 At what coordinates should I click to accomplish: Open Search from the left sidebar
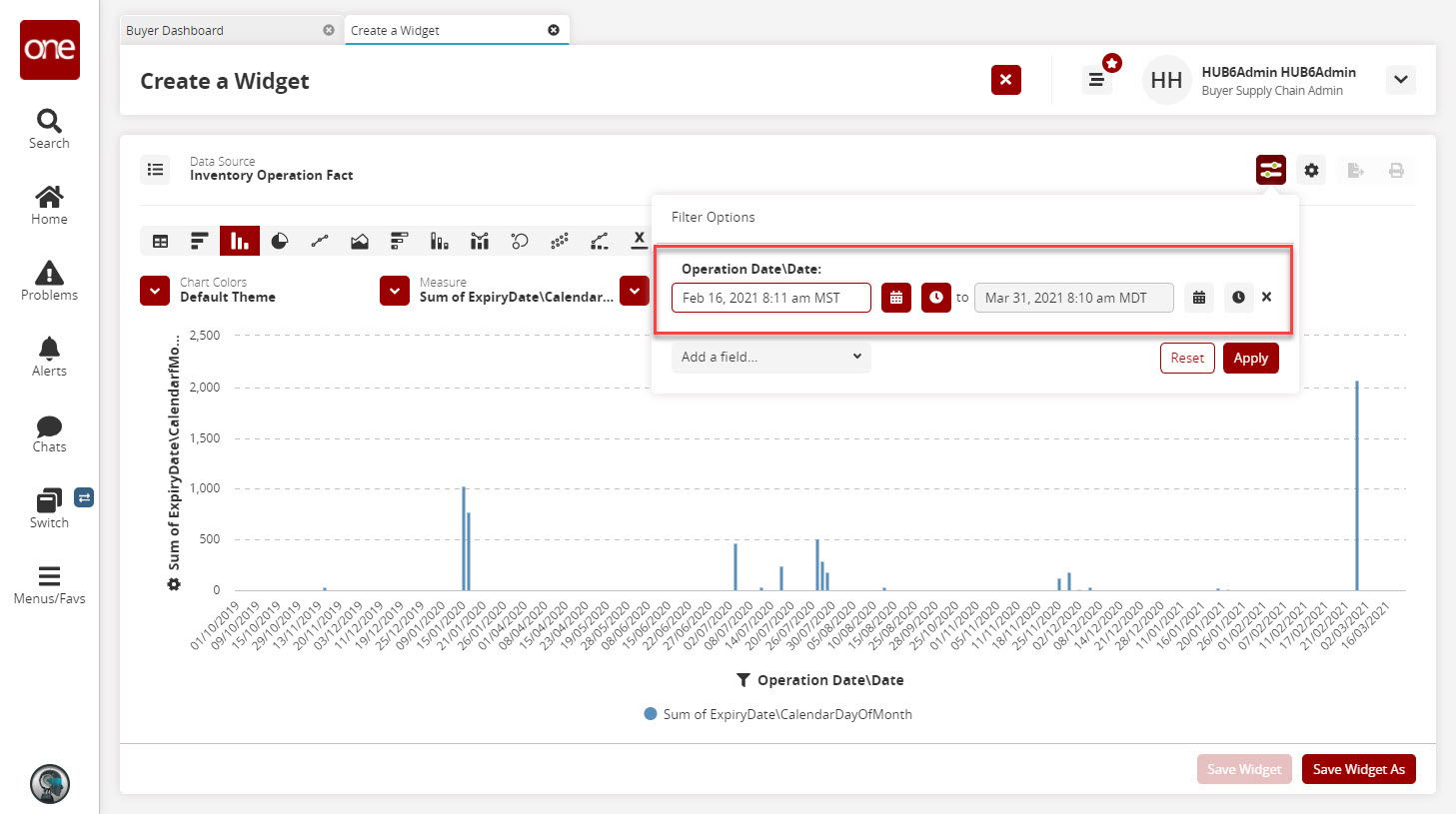[49, 129]
